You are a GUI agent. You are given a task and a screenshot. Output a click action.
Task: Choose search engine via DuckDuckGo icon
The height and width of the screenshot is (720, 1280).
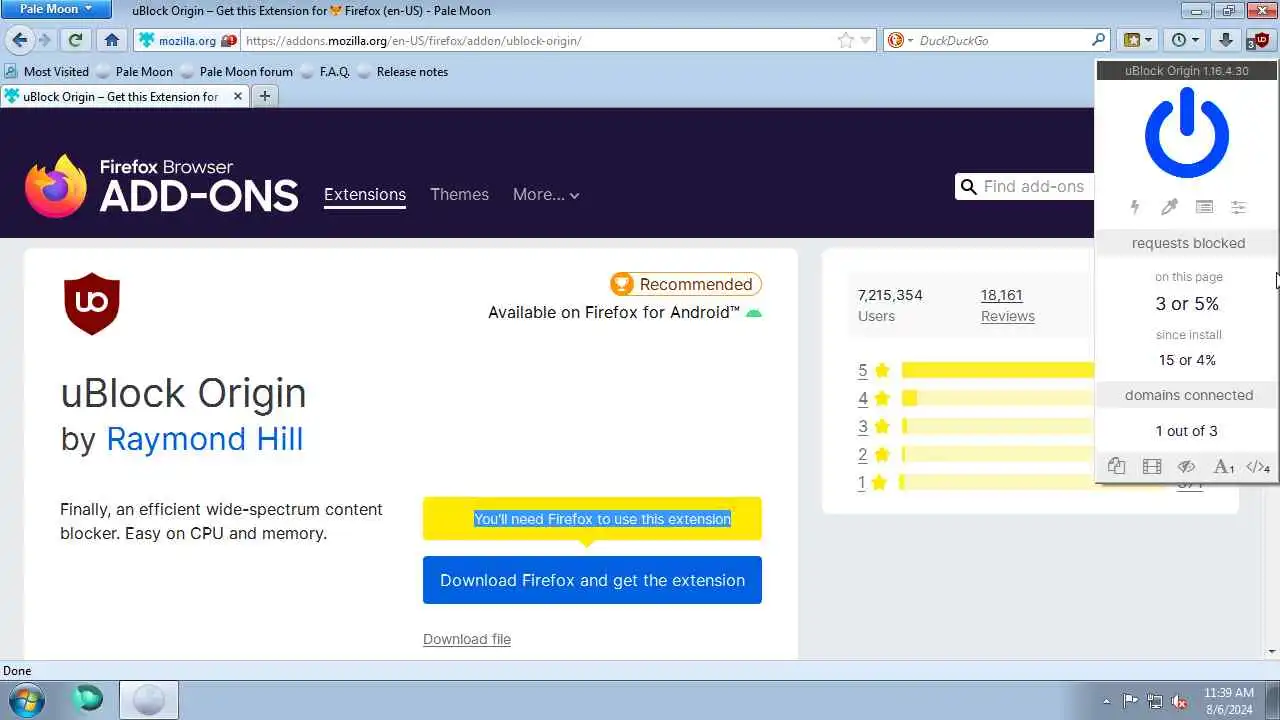(899, 41)
